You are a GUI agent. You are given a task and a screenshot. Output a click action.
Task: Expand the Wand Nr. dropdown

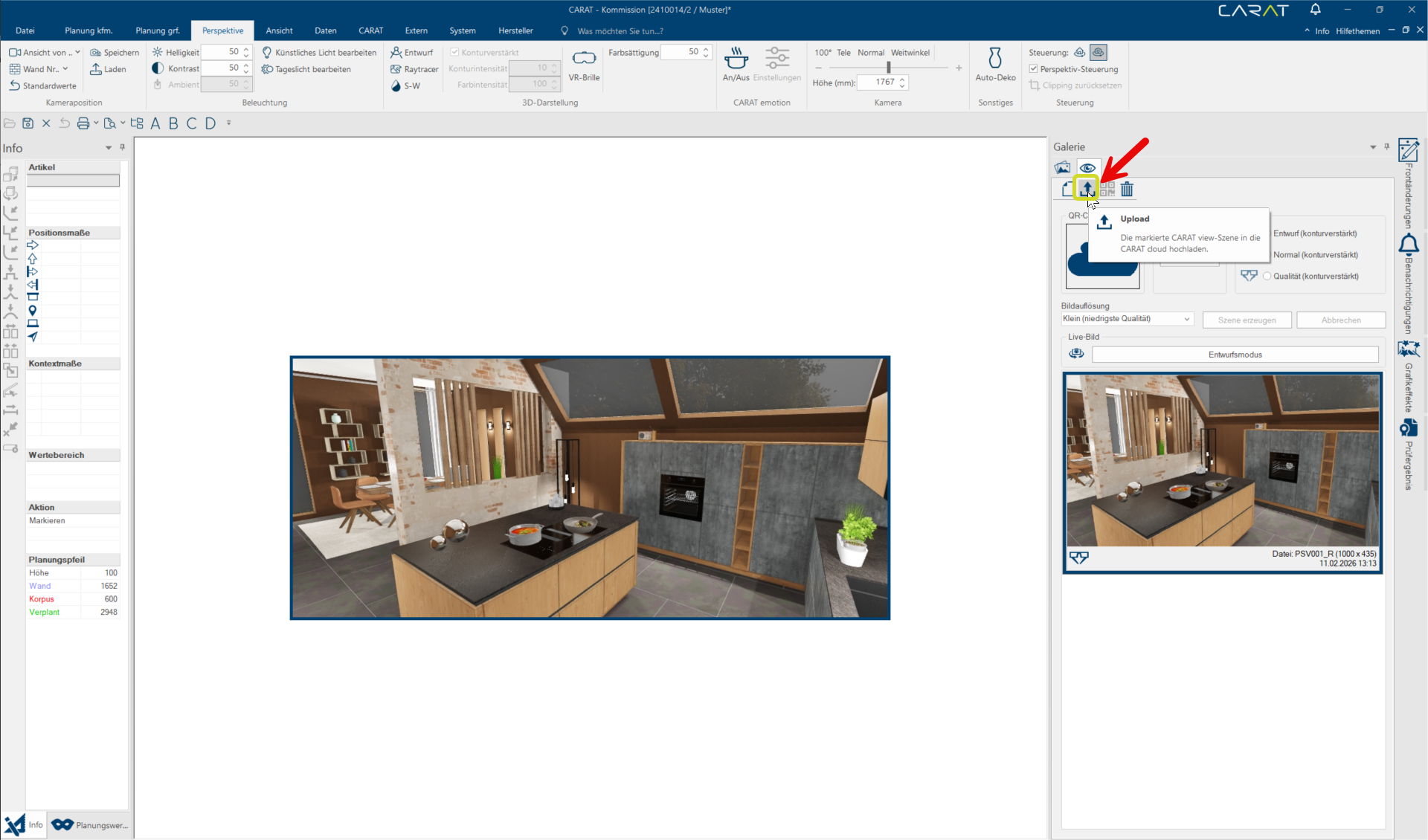point(65,69)
